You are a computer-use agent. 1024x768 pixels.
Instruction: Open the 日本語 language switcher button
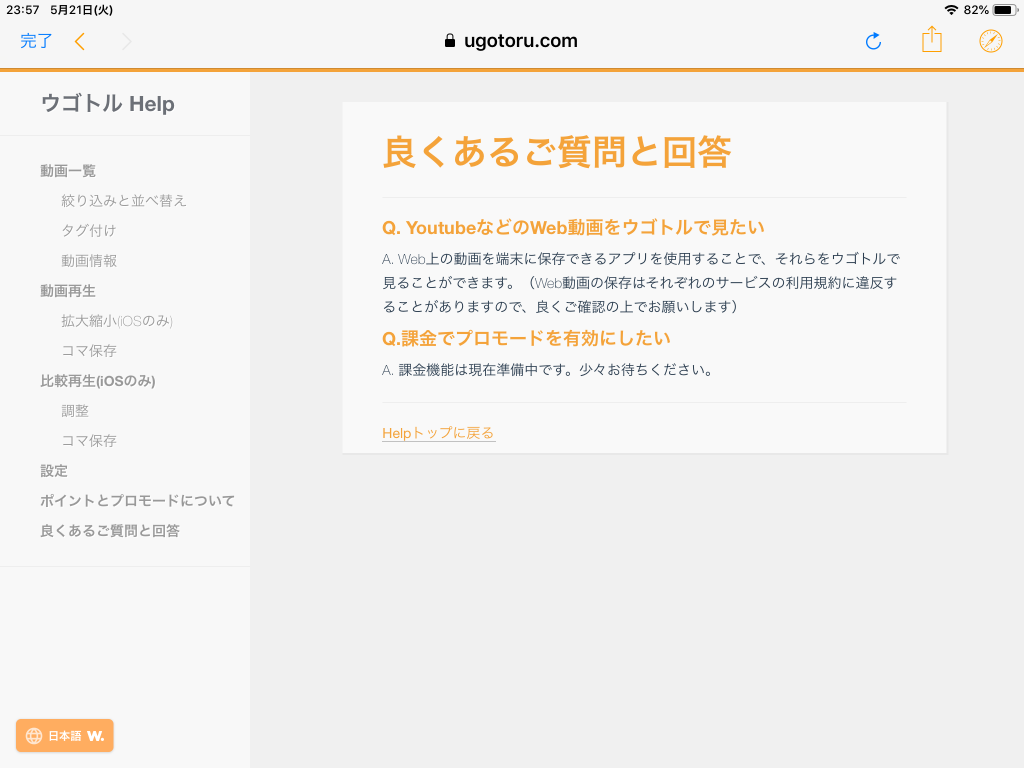65,735
